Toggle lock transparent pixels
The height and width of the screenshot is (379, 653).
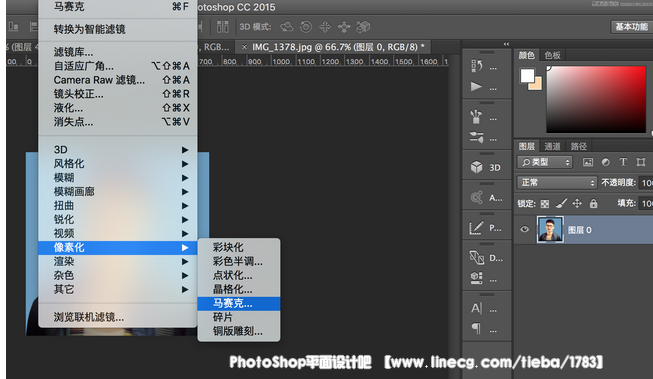(x=545, y=204)
